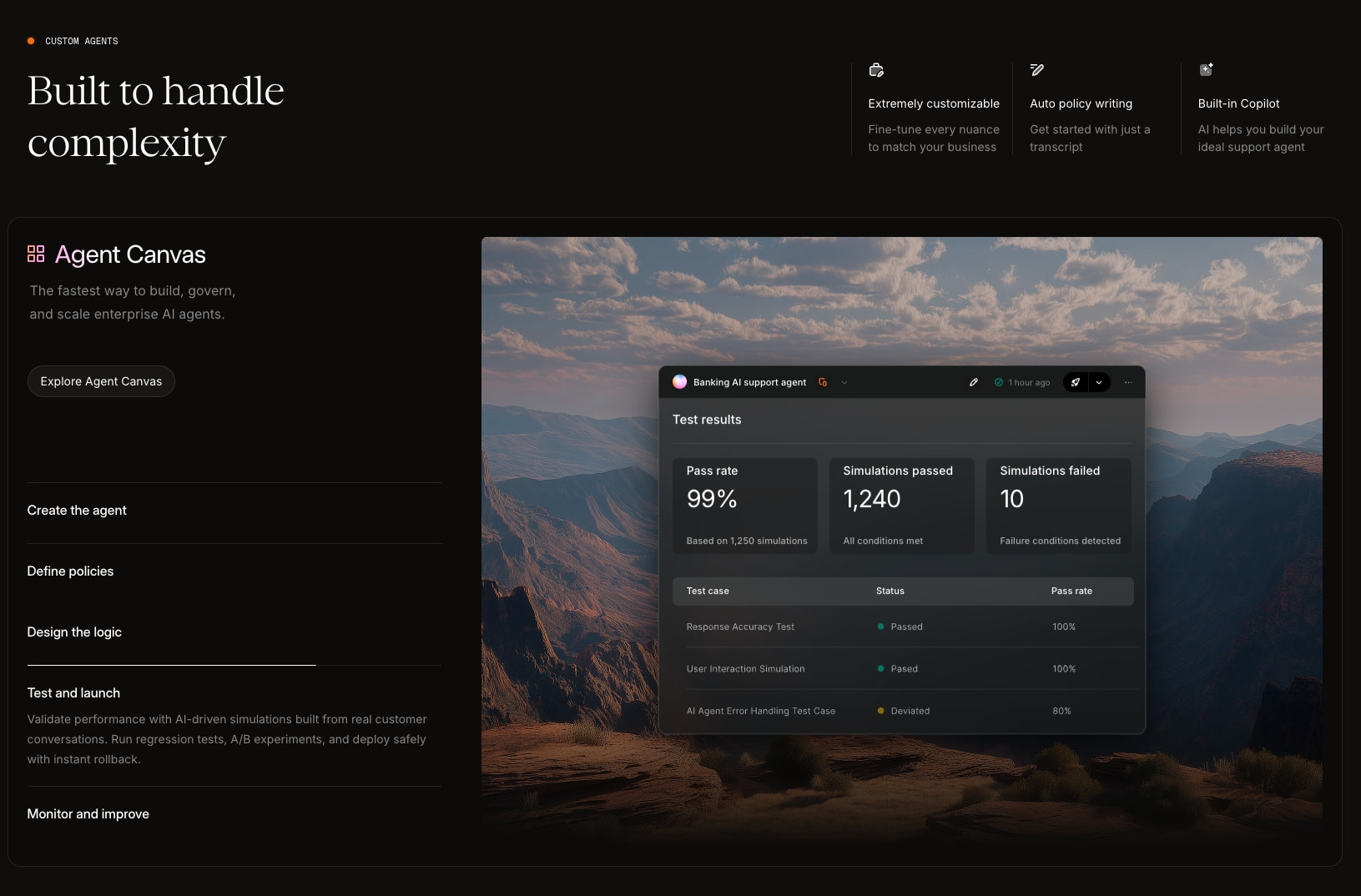This screenshot has height=896, width=1361.
Task: Click the Test case column header
Action: pyautogui.click(x=708, y=591)
